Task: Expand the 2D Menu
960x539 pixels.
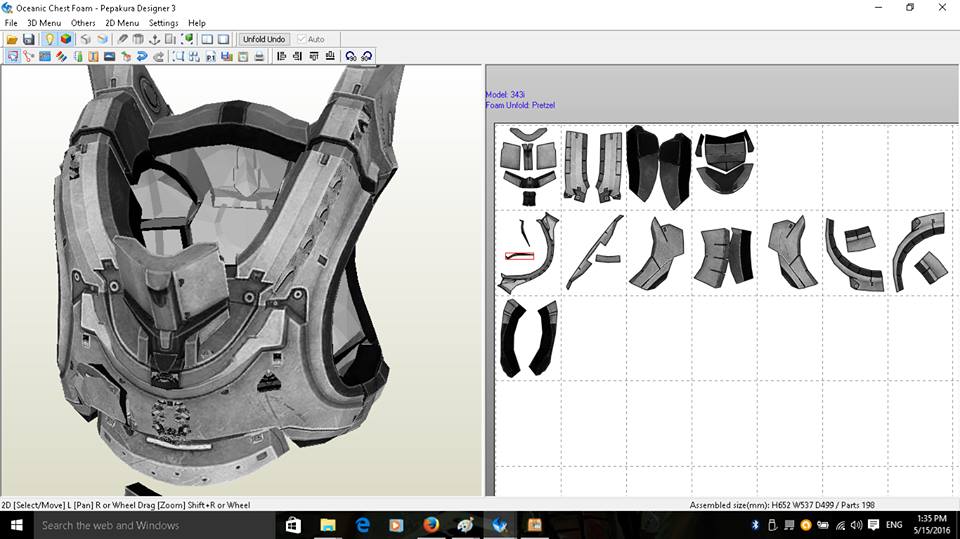Action: tap(122, 23)
